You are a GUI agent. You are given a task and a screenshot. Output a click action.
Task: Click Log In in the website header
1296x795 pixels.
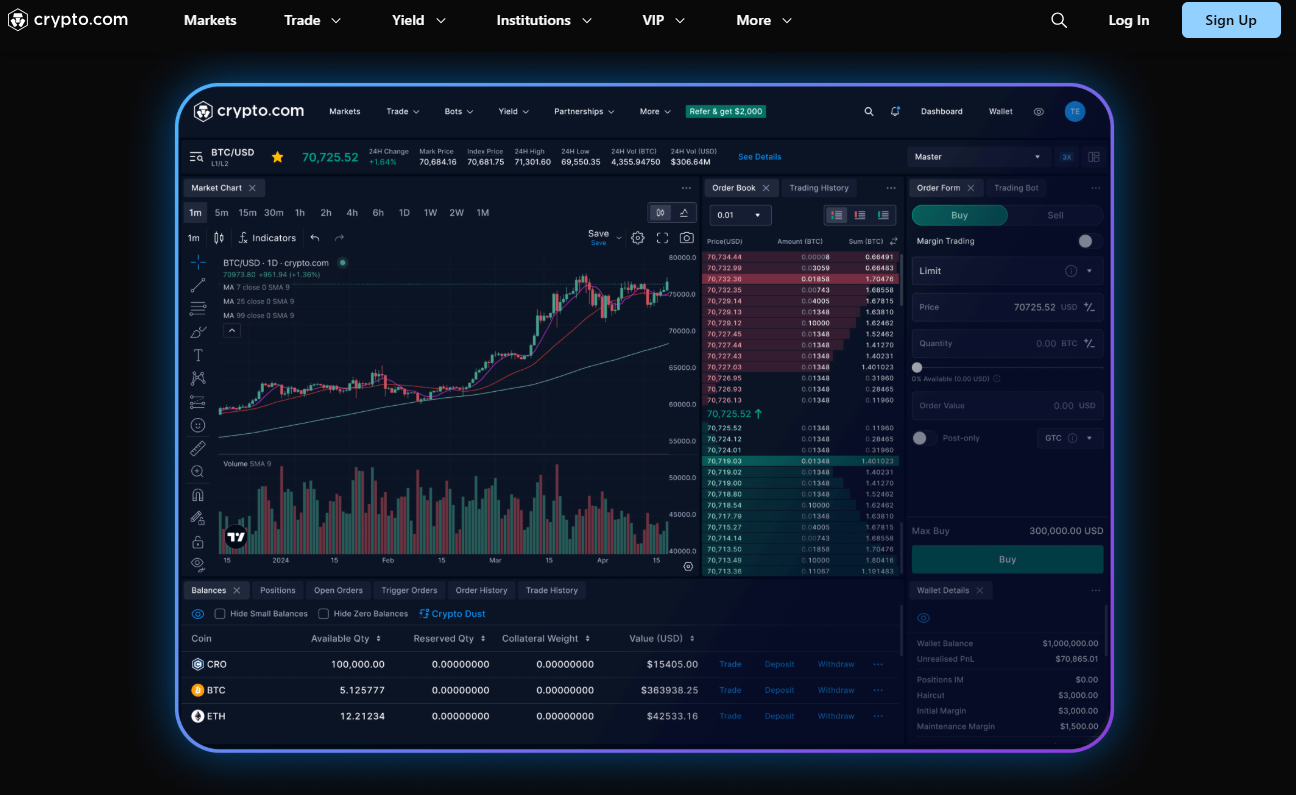[x=1129, y=20]
